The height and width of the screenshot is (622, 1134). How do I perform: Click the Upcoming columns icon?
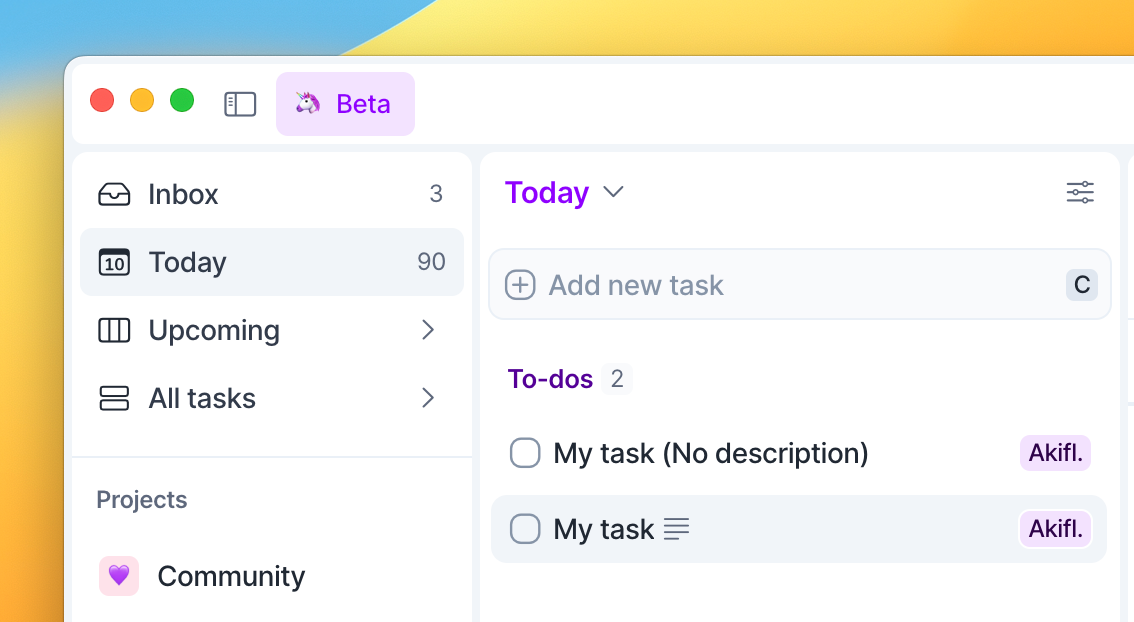point(114,330)
